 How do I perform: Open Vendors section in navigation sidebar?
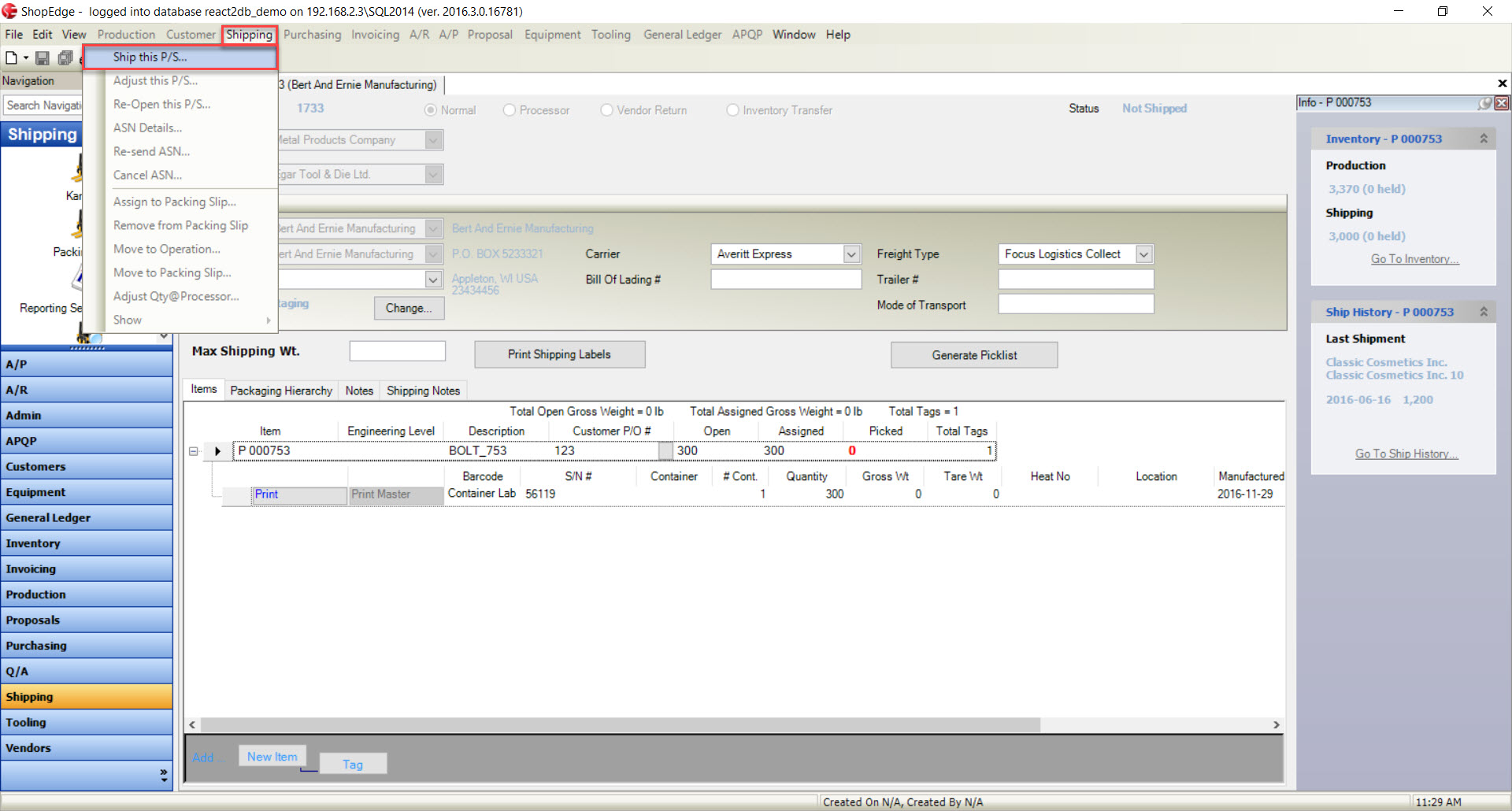[x=87, y=748]
